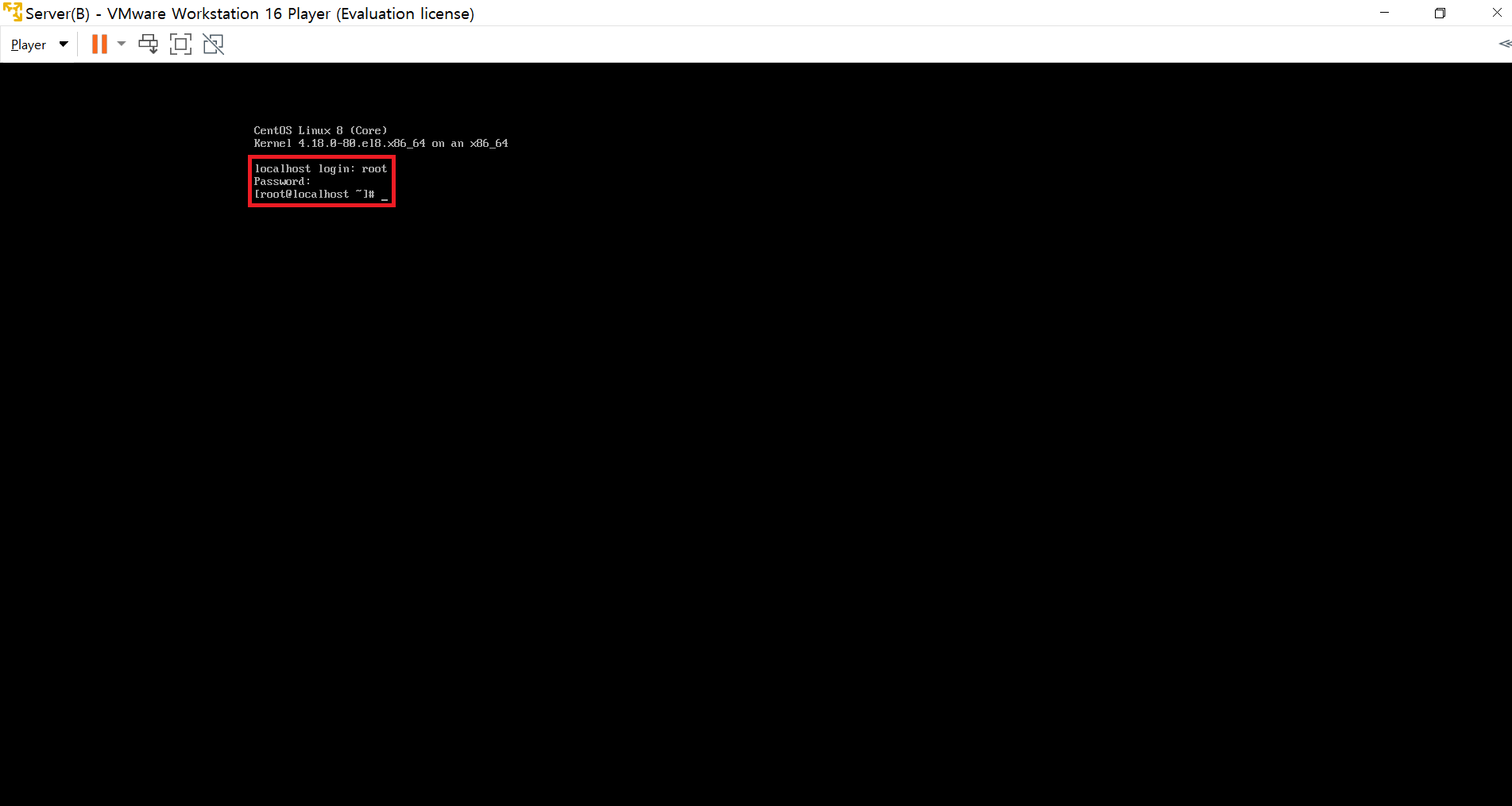Open the Player menu
Image resolution: width=1512 pixels, height=806 pixels.
40,44
